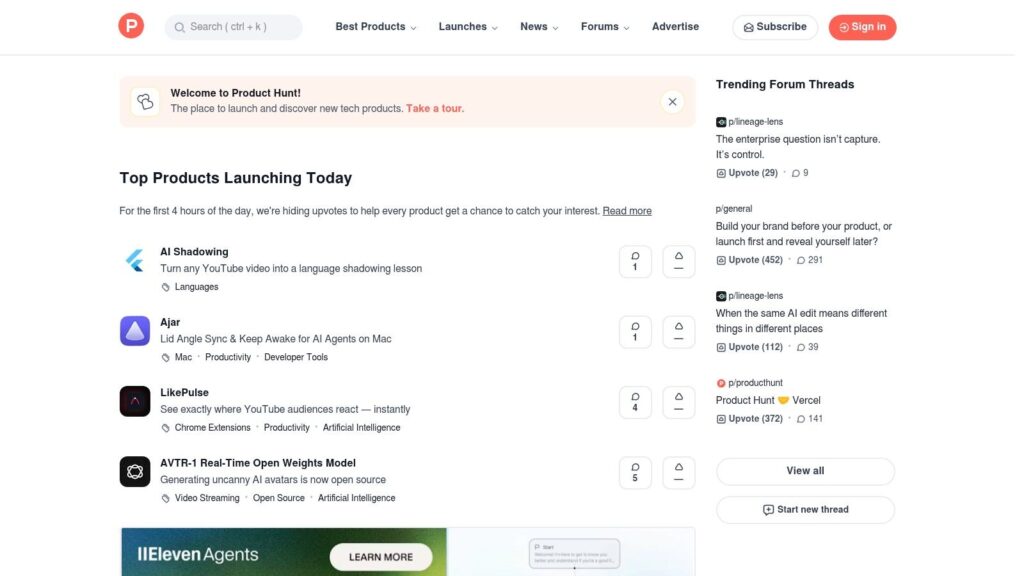
Task: Click the tag icon beside the Mac topic
Action: pos(166,358)
